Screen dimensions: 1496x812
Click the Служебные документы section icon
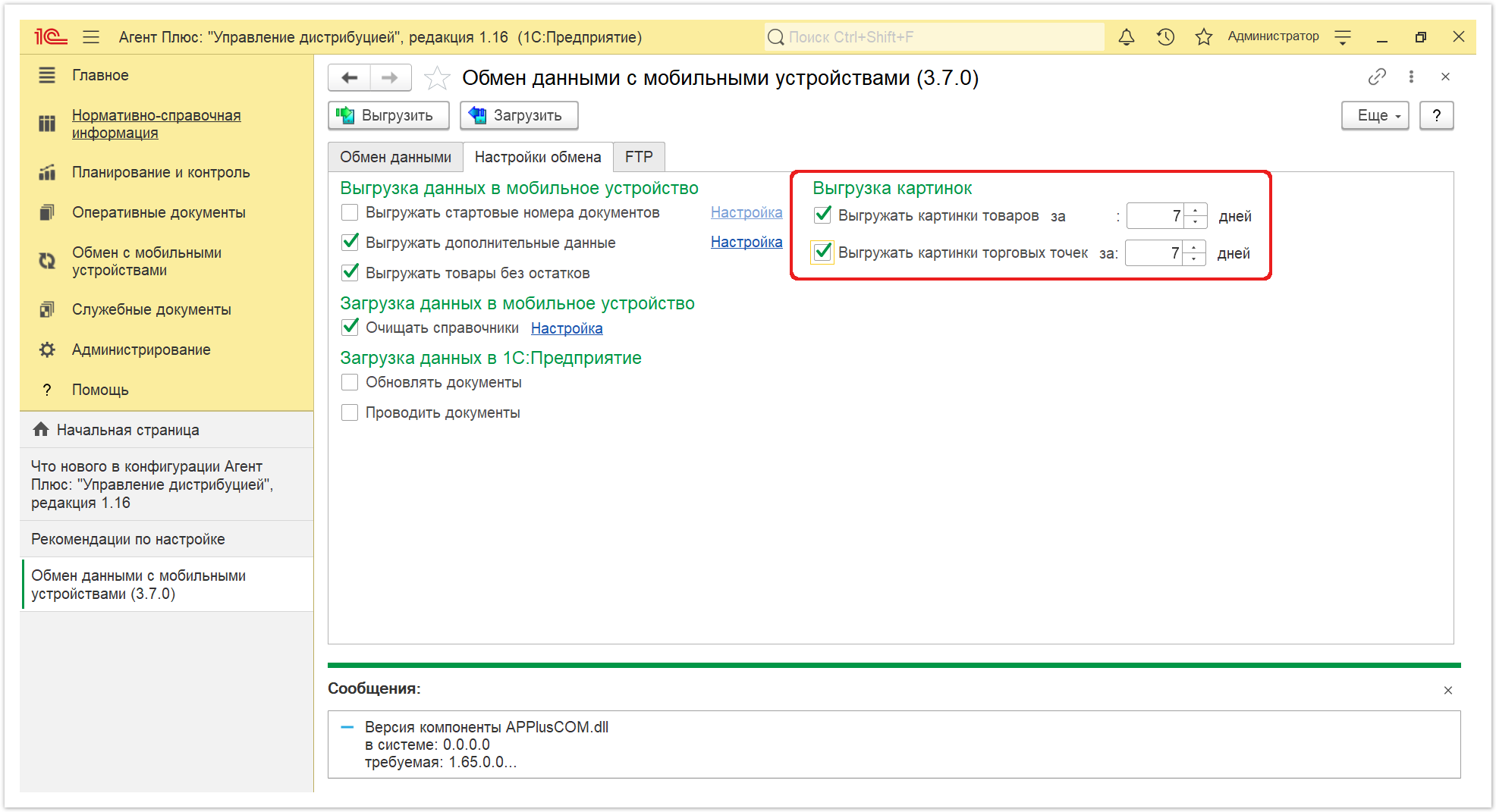tap(47, 309)
